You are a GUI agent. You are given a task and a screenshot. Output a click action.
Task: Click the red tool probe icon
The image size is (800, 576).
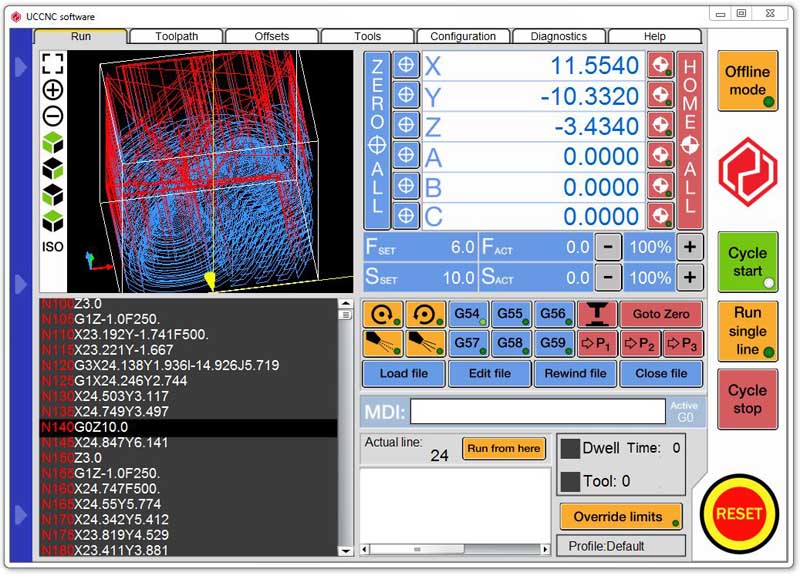(596, 314)
